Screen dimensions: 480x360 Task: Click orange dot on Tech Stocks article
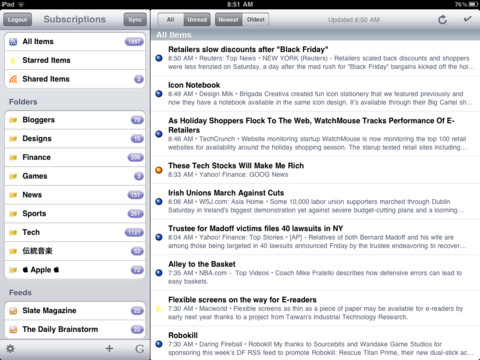tap(159, 170)
